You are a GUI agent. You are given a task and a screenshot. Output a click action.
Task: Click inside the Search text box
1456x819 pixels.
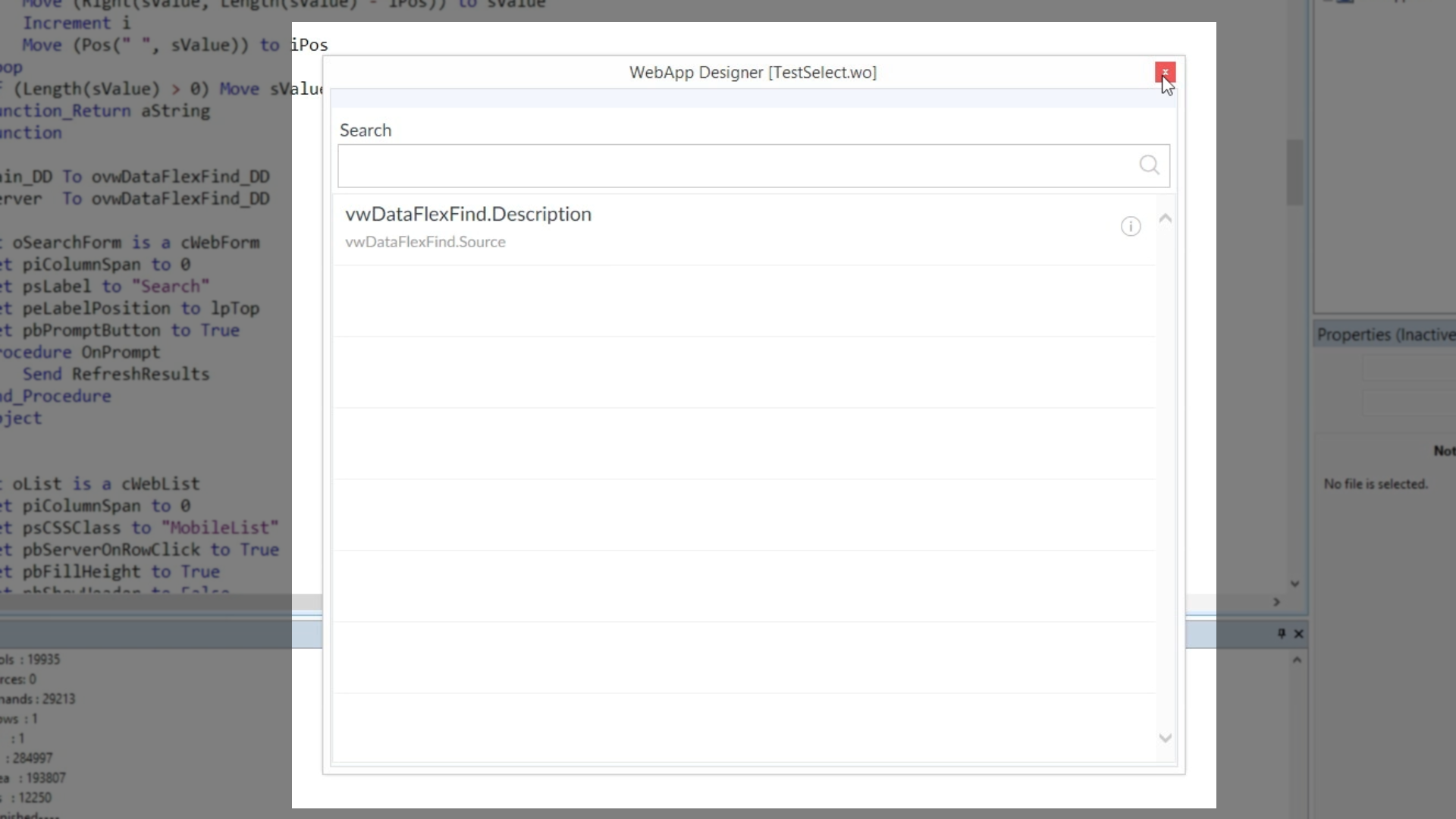pos(736,165)
